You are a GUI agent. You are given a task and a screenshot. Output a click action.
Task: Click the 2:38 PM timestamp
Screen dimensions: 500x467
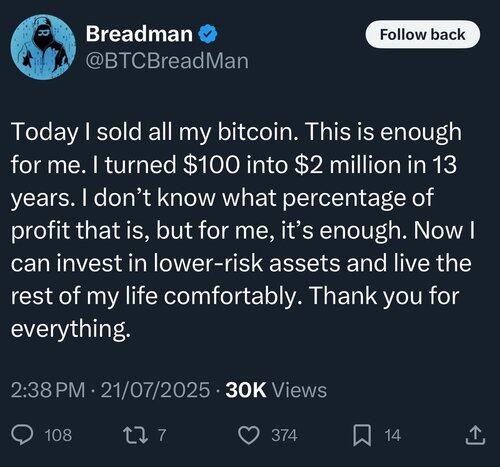pyautogui.click(x=48, y=390)
